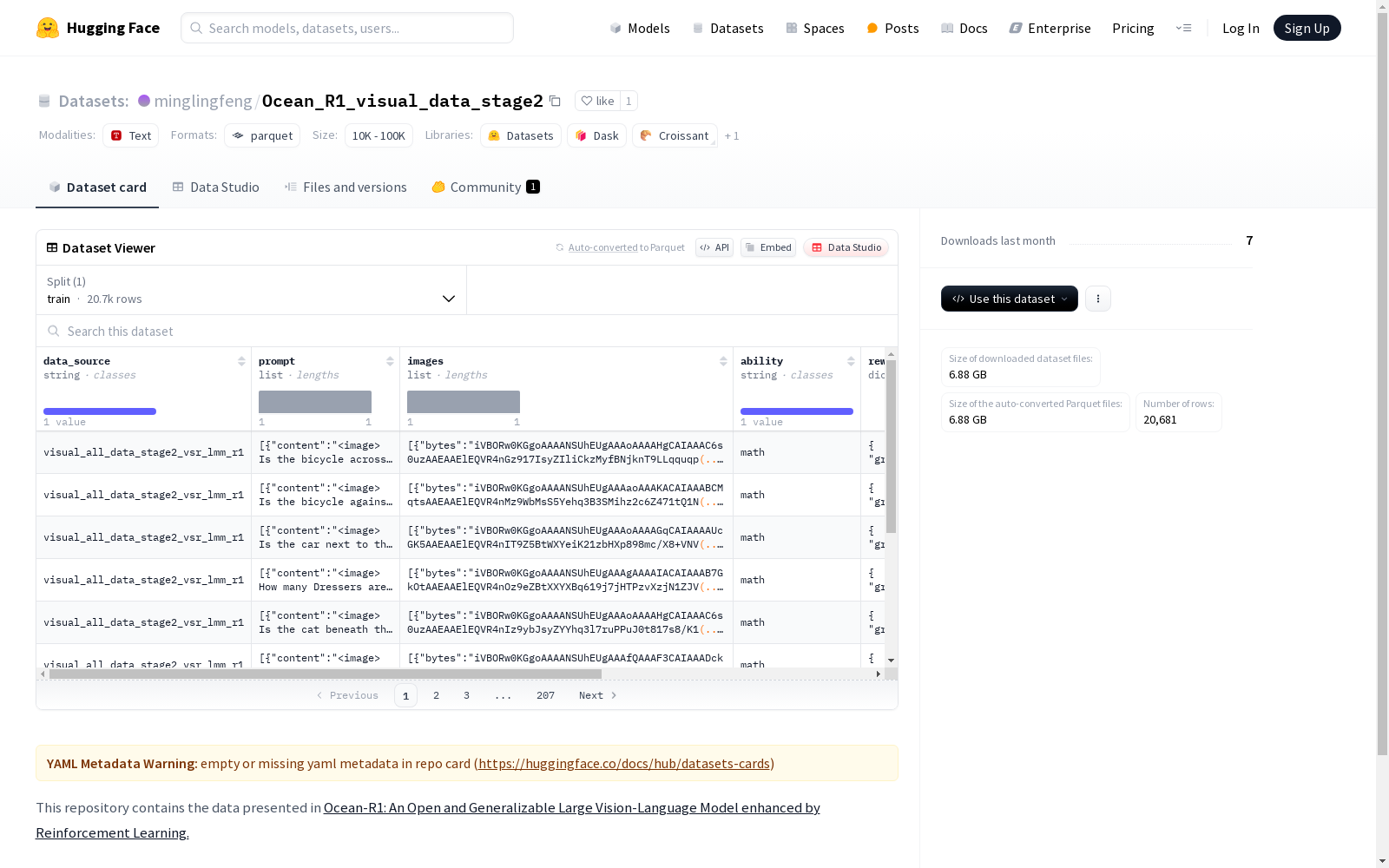Click the Embed button
Screen dimensions: 1389x868
(x=768, y=247)
